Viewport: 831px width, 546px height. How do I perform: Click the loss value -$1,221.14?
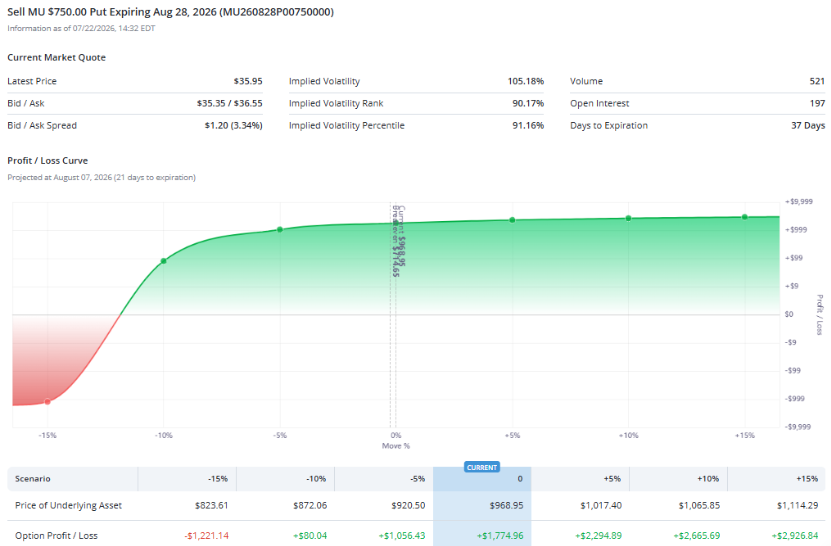click(x=207, y=535)
